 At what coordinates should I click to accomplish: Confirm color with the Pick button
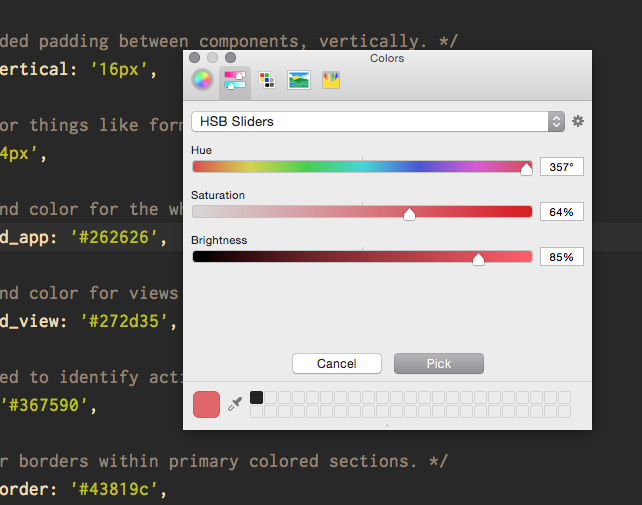point(439,364)
